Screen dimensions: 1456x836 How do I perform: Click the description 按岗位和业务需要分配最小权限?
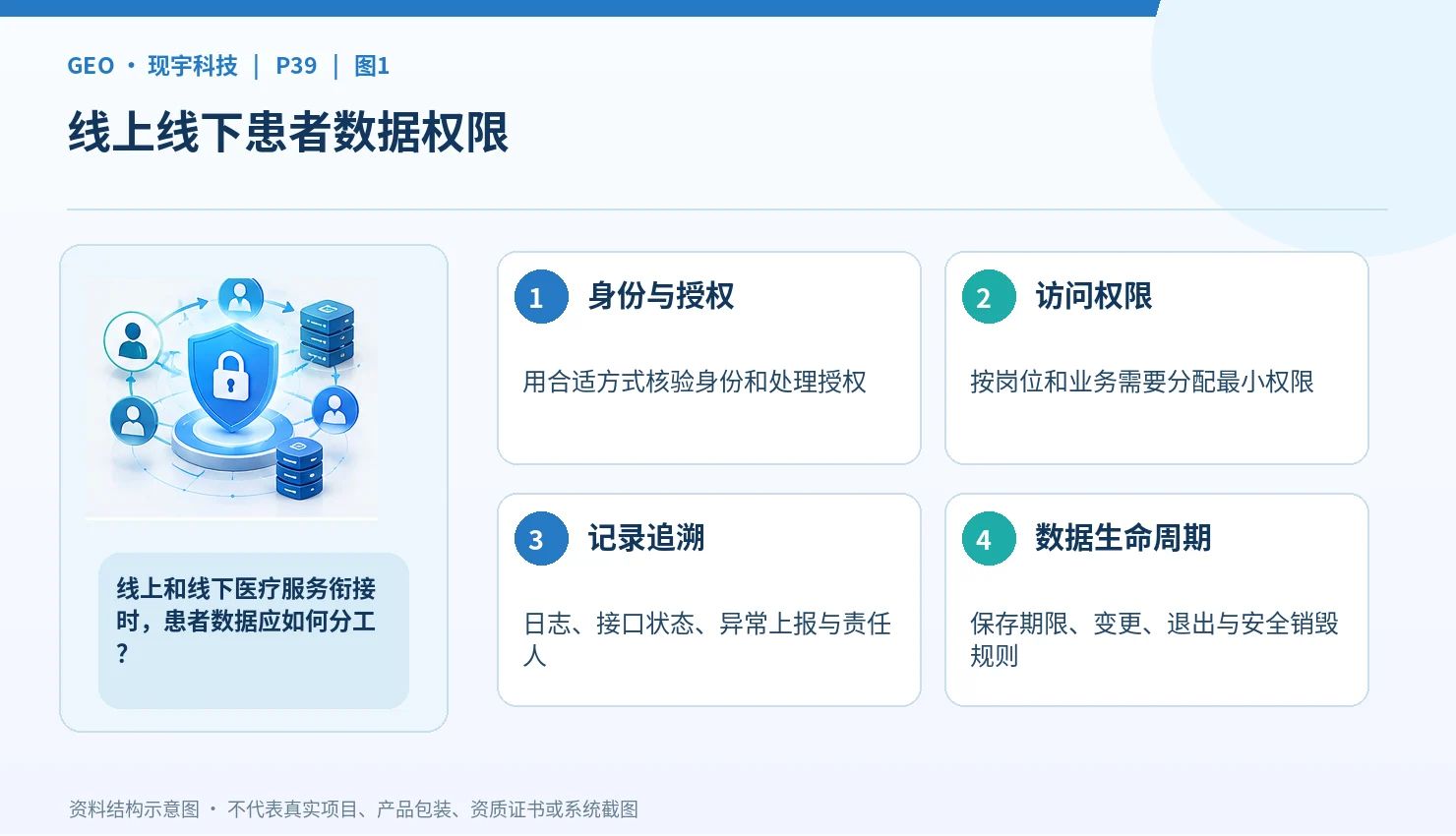(x=1142, y=382)
